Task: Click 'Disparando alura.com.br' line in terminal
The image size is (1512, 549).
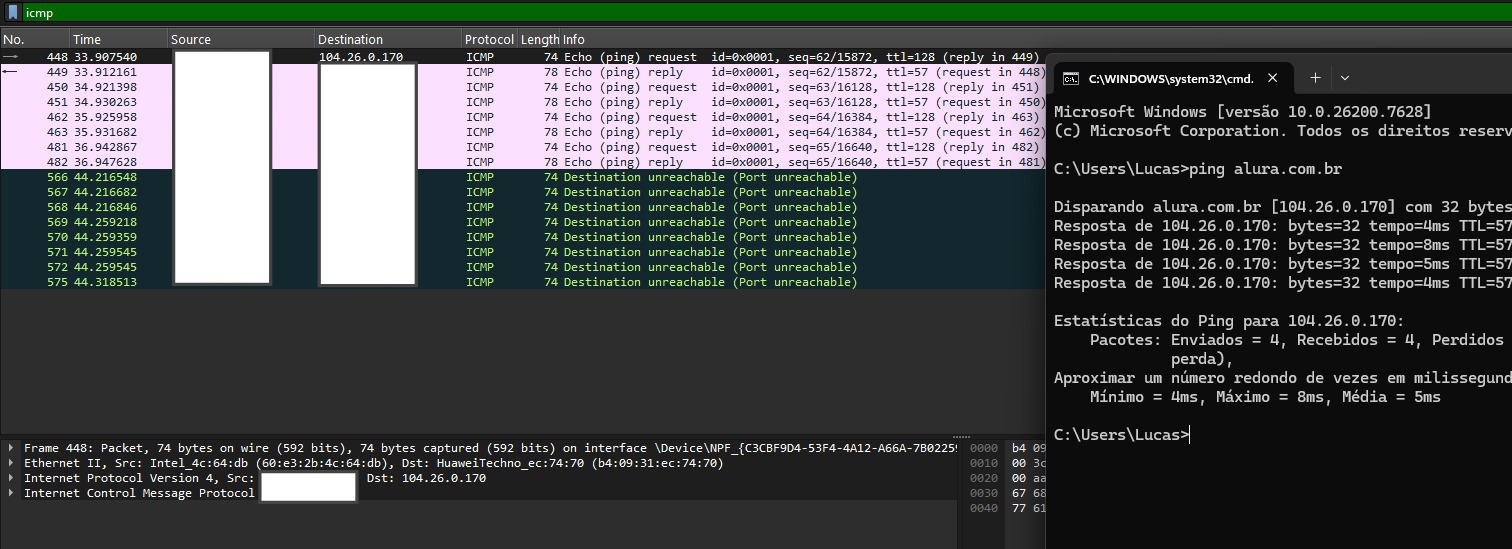Action: [1283, 207]
